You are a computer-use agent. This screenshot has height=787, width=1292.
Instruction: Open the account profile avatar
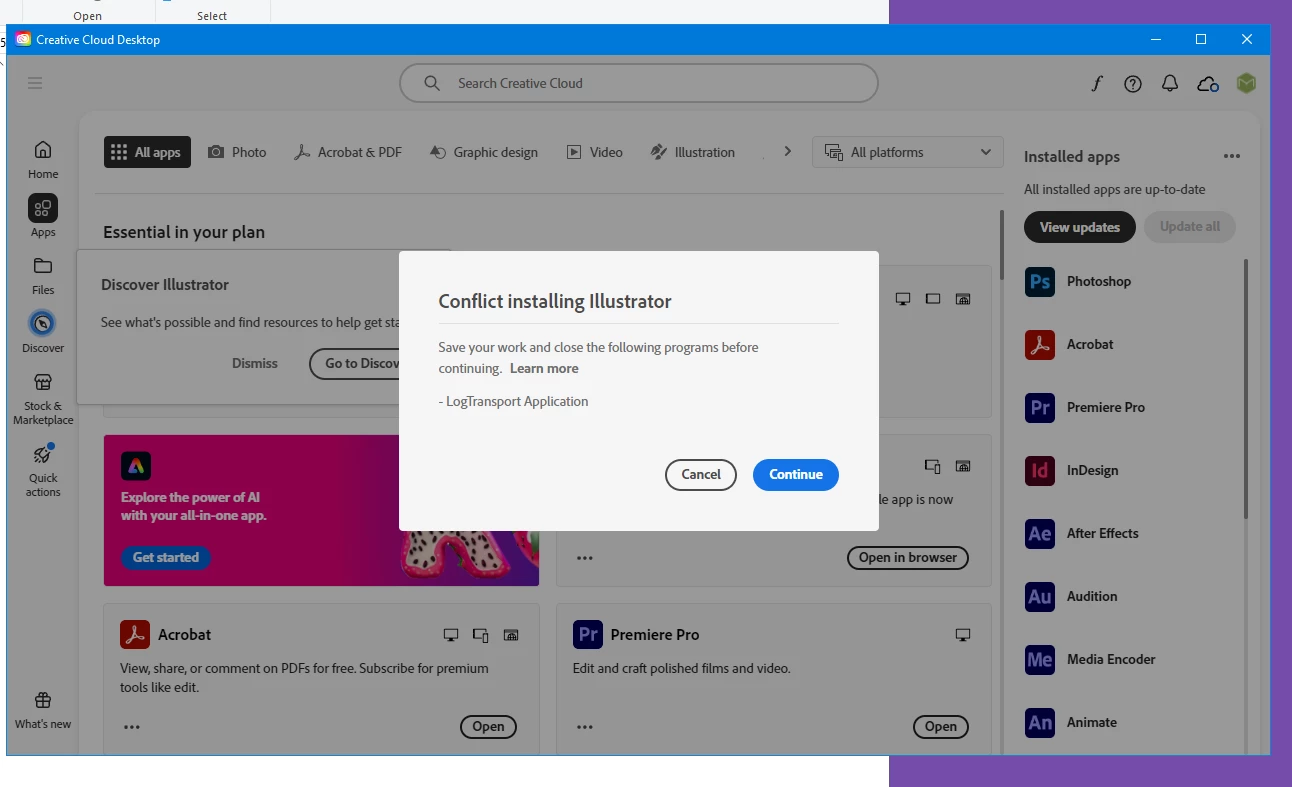(x=1246, y=83)
